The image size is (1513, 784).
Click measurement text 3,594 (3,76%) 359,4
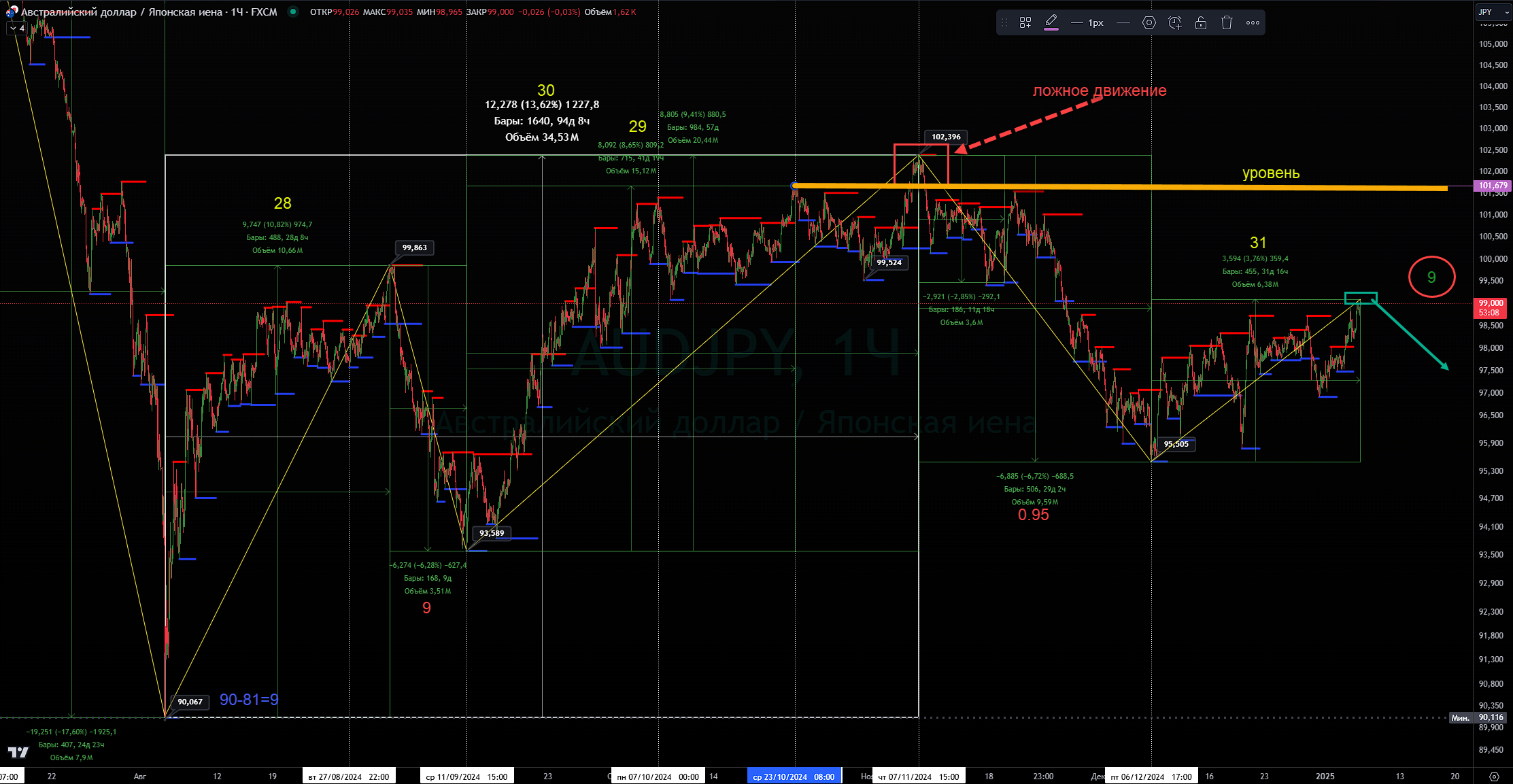pyautogui.click(x=1255, y=258)
